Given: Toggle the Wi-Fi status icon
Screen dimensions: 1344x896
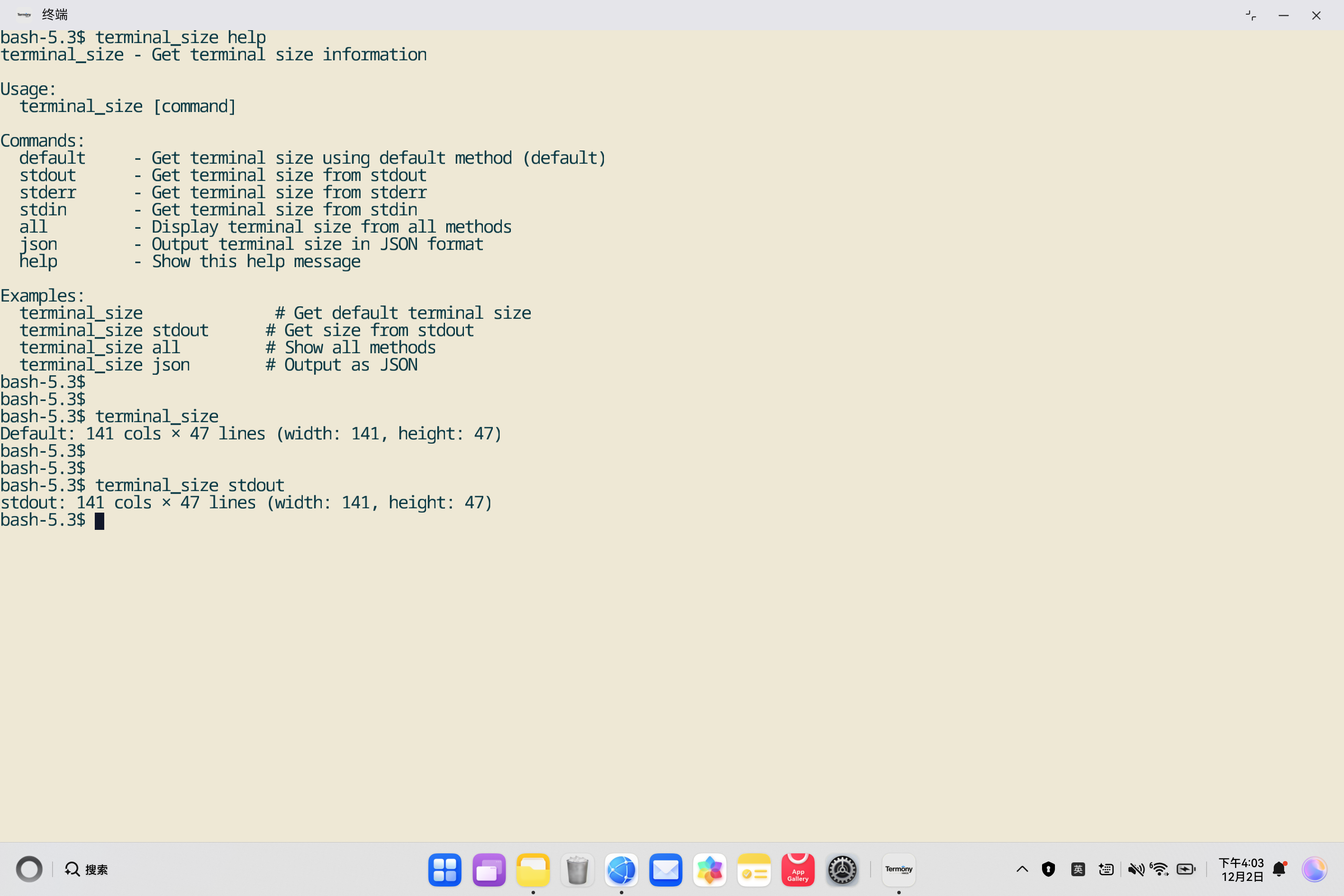Looking at the screenshot, I should click(x=1160, y=870).
